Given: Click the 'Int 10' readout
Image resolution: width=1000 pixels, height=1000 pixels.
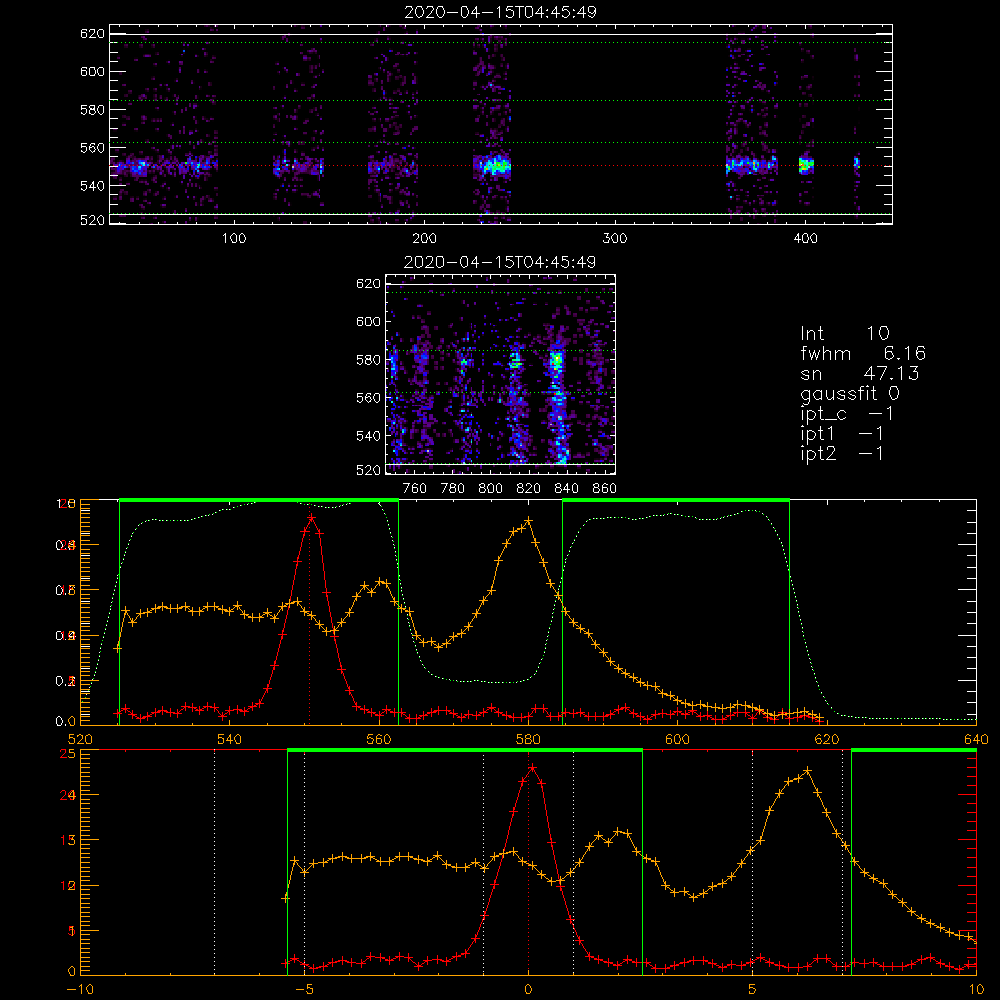Looking at the screenshot, I should pyautogui.click(x=844, y=333).
